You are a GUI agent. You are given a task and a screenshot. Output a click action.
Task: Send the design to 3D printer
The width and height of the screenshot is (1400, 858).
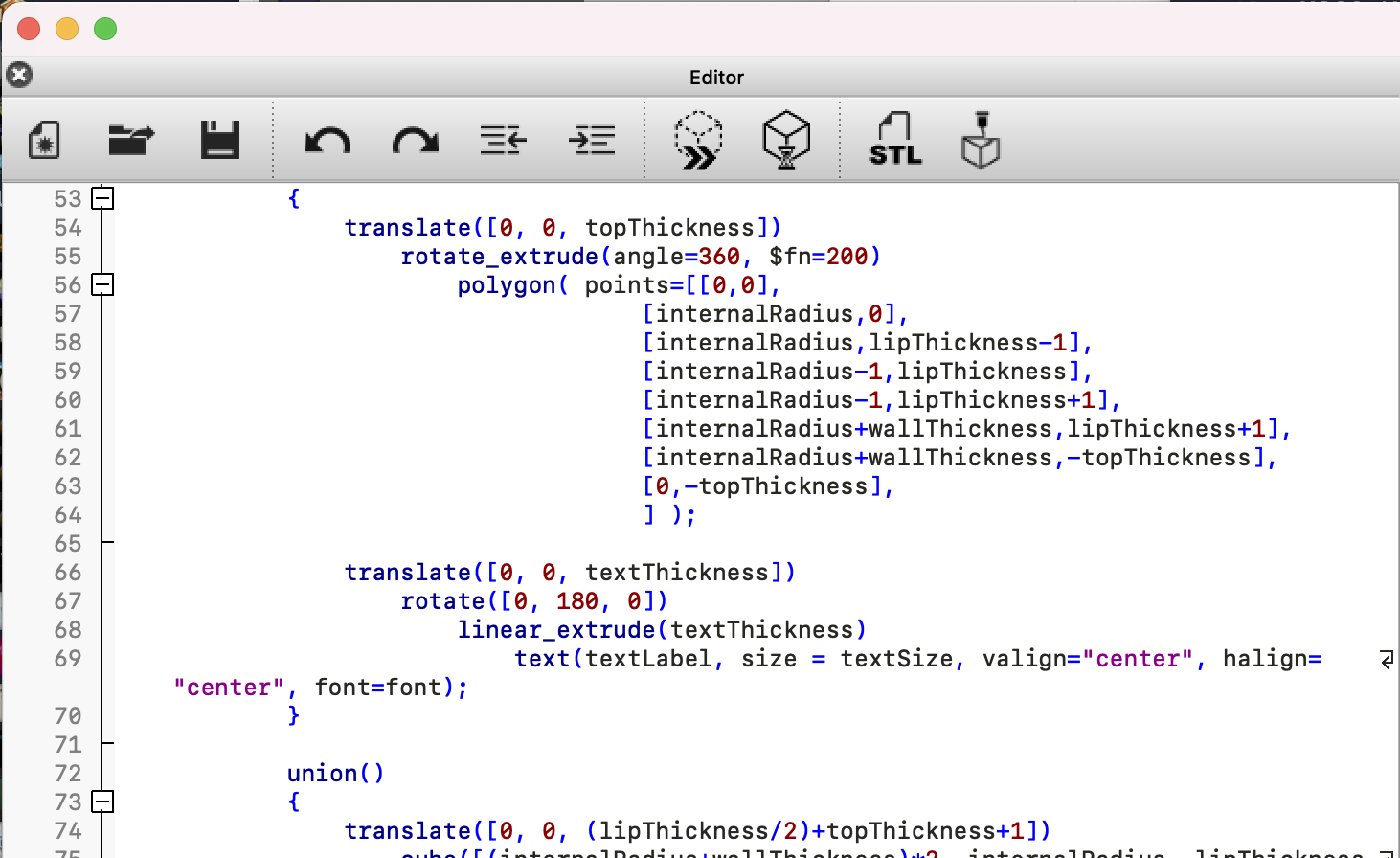click(981, 141)
